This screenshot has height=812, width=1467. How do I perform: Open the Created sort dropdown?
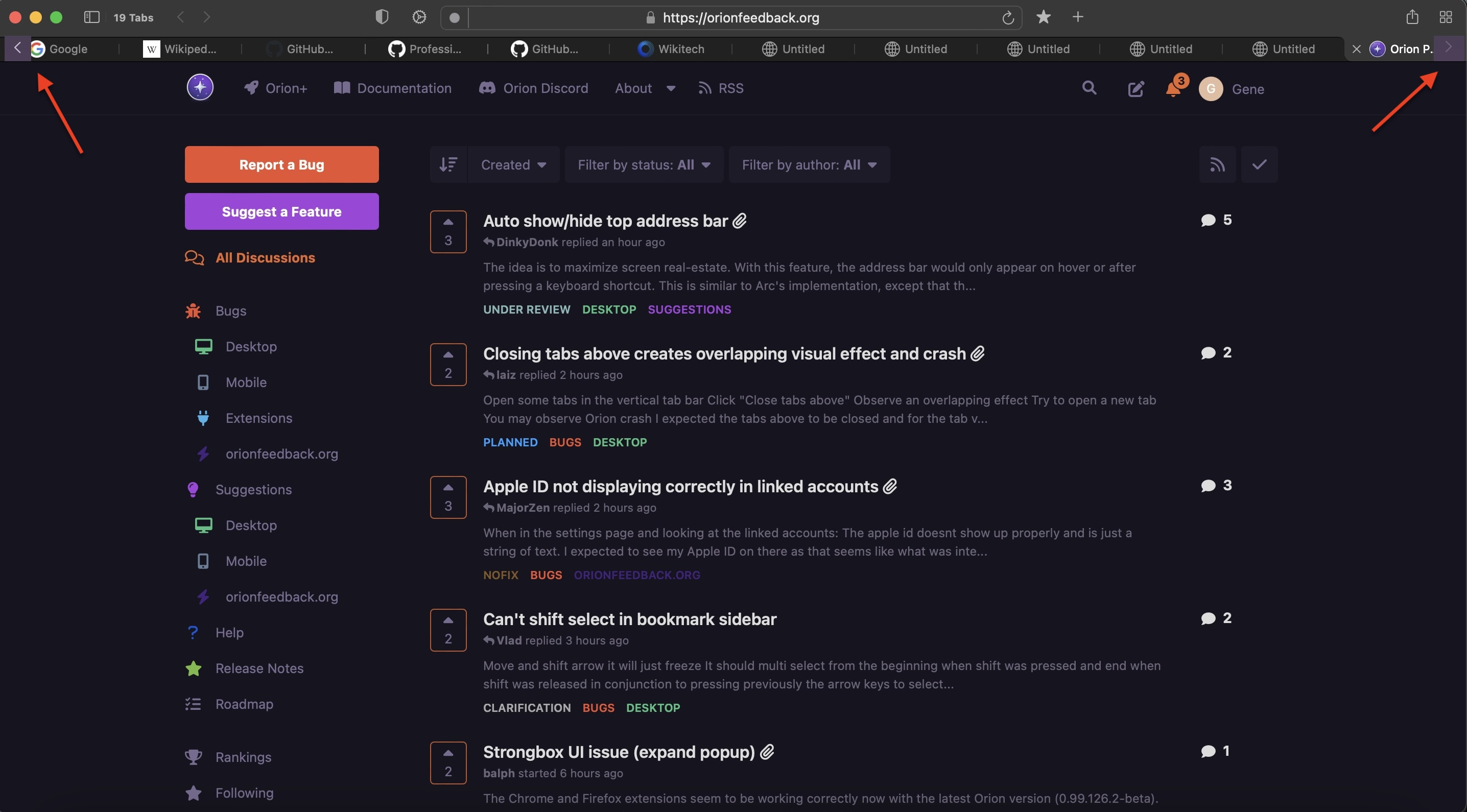pos(513,164)
